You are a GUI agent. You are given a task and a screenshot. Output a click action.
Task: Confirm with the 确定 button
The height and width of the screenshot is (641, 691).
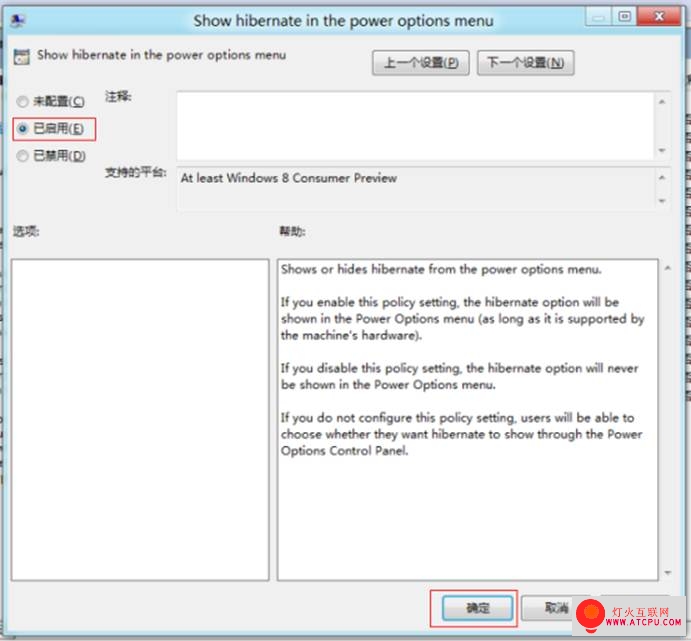tap(478, 608)
